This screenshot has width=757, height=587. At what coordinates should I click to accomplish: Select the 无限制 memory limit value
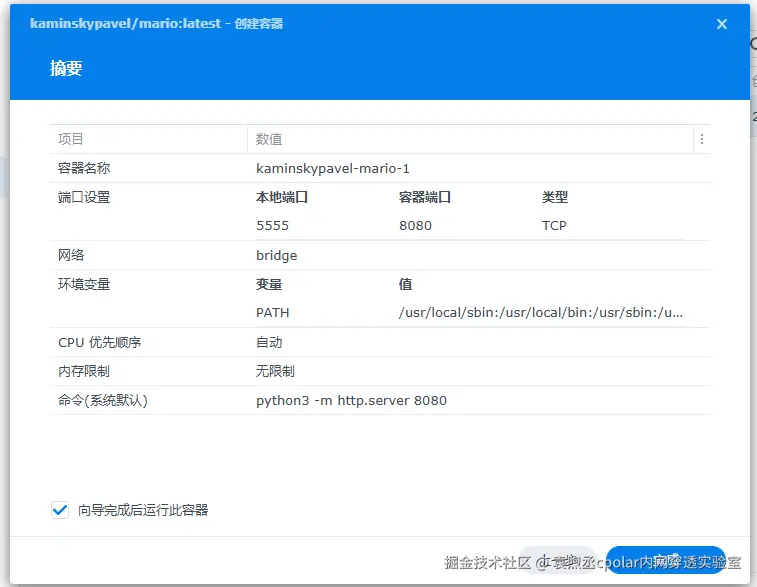click(x=275, y=371)
